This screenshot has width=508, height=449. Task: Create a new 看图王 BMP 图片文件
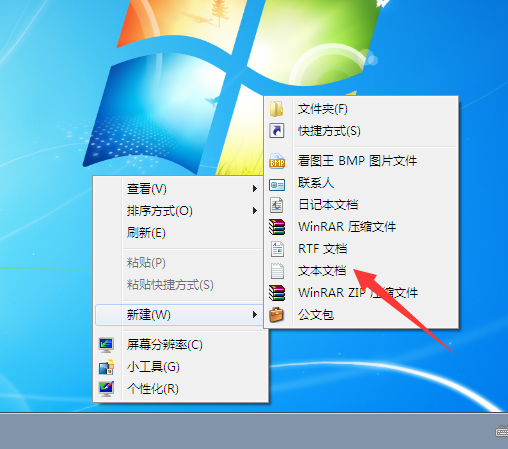tap(361, 161)
